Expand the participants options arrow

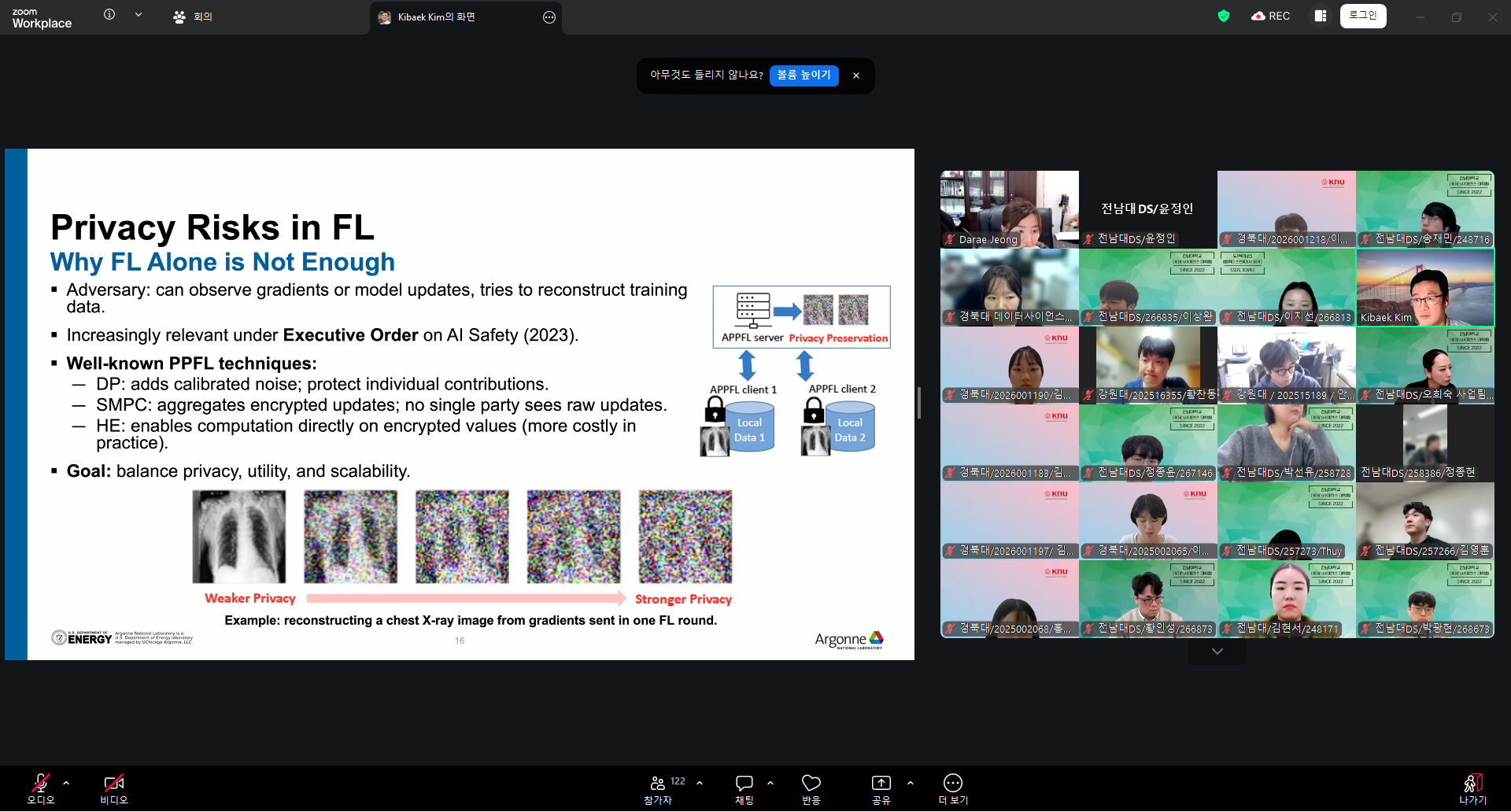[x=700, y=783]
